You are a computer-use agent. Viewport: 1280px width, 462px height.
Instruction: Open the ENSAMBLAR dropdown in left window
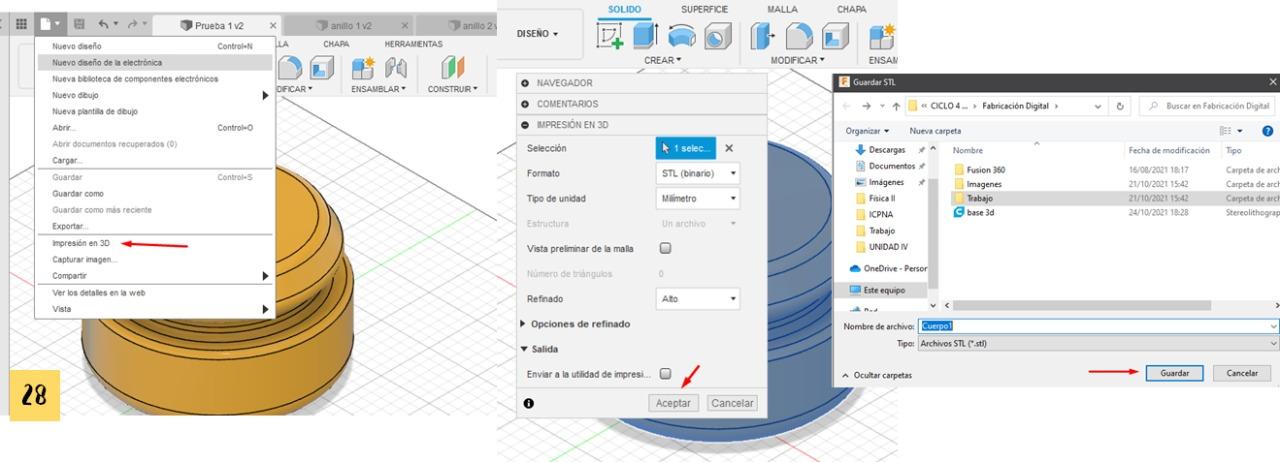click(378, 89)
